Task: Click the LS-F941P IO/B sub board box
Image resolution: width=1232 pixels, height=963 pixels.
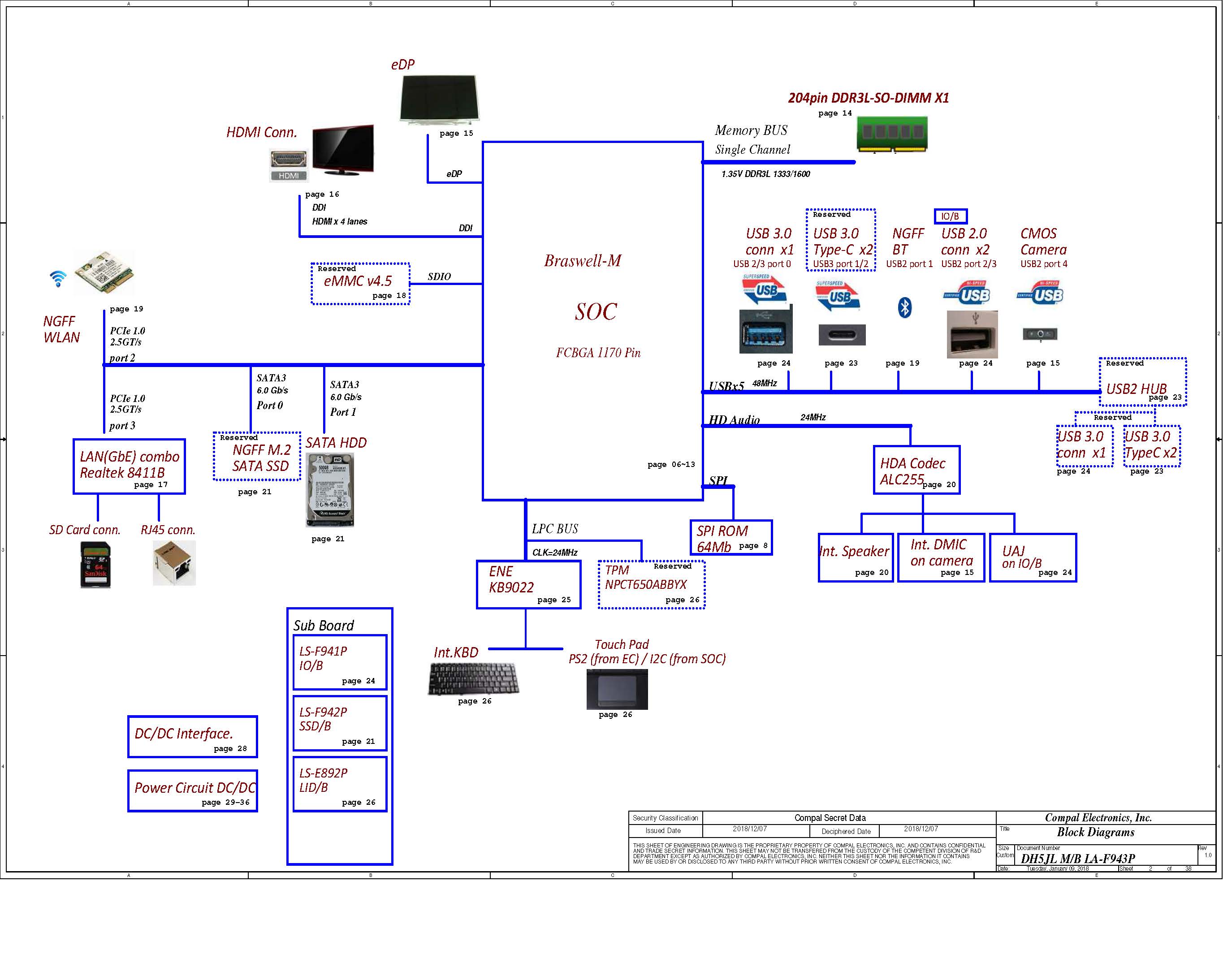Action: [340, 662]
